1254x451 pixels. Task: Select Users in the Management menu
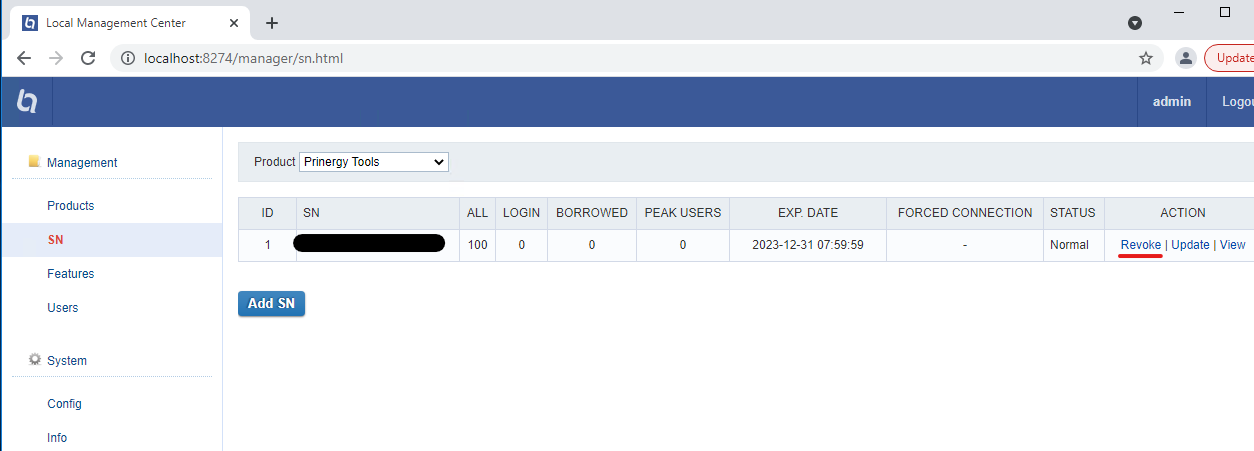coord(62,308)
